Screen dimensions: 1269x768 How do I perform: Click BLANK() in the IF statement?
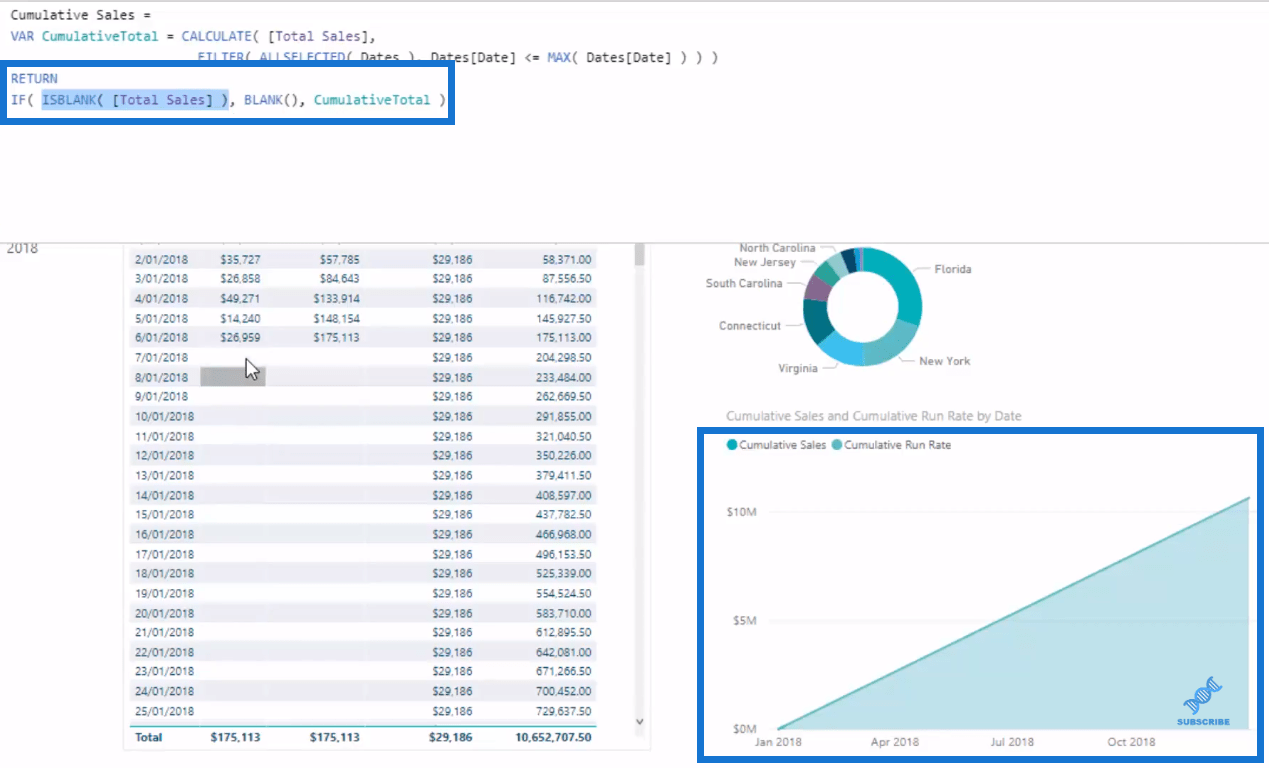tap(270, 100)
